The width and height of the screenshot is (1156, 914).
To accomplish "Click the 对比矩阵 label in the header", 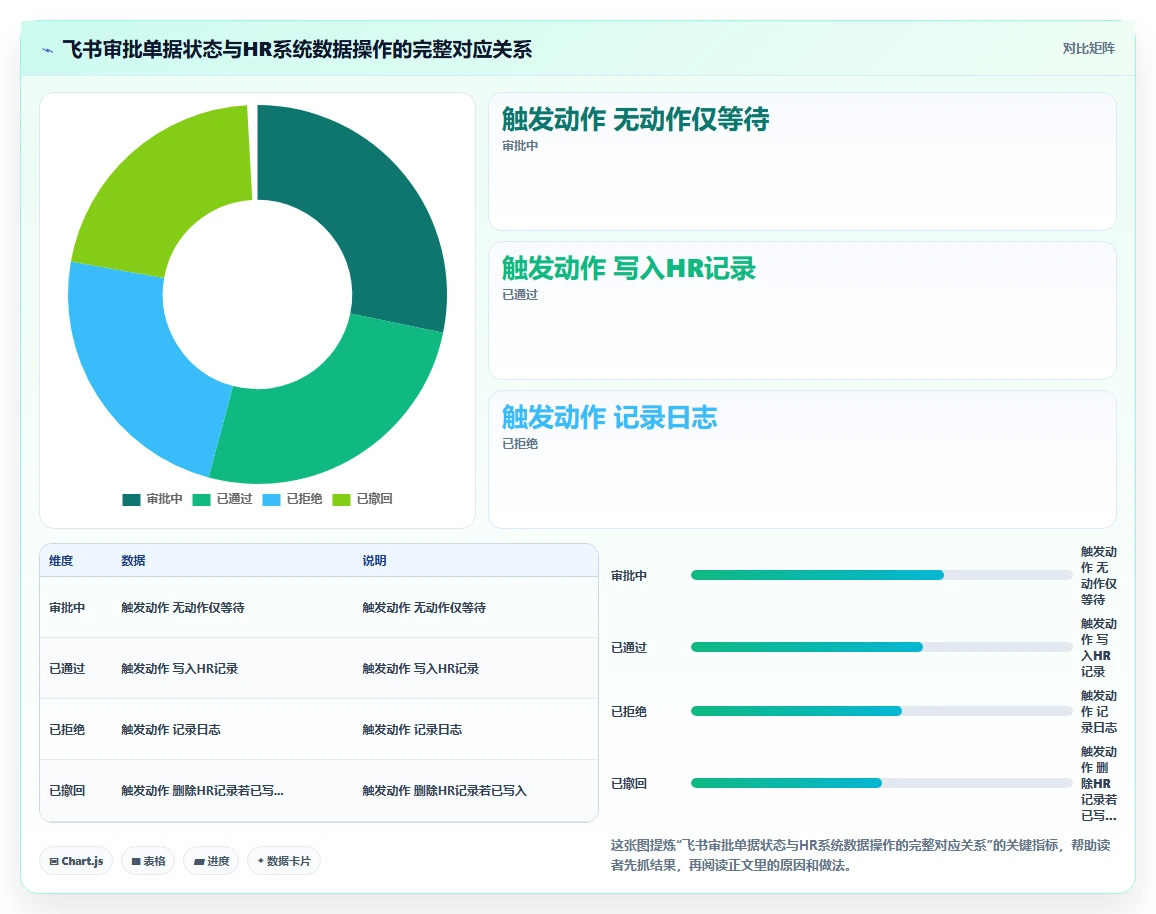I will pyautogui.click(x=1088, y=49).
